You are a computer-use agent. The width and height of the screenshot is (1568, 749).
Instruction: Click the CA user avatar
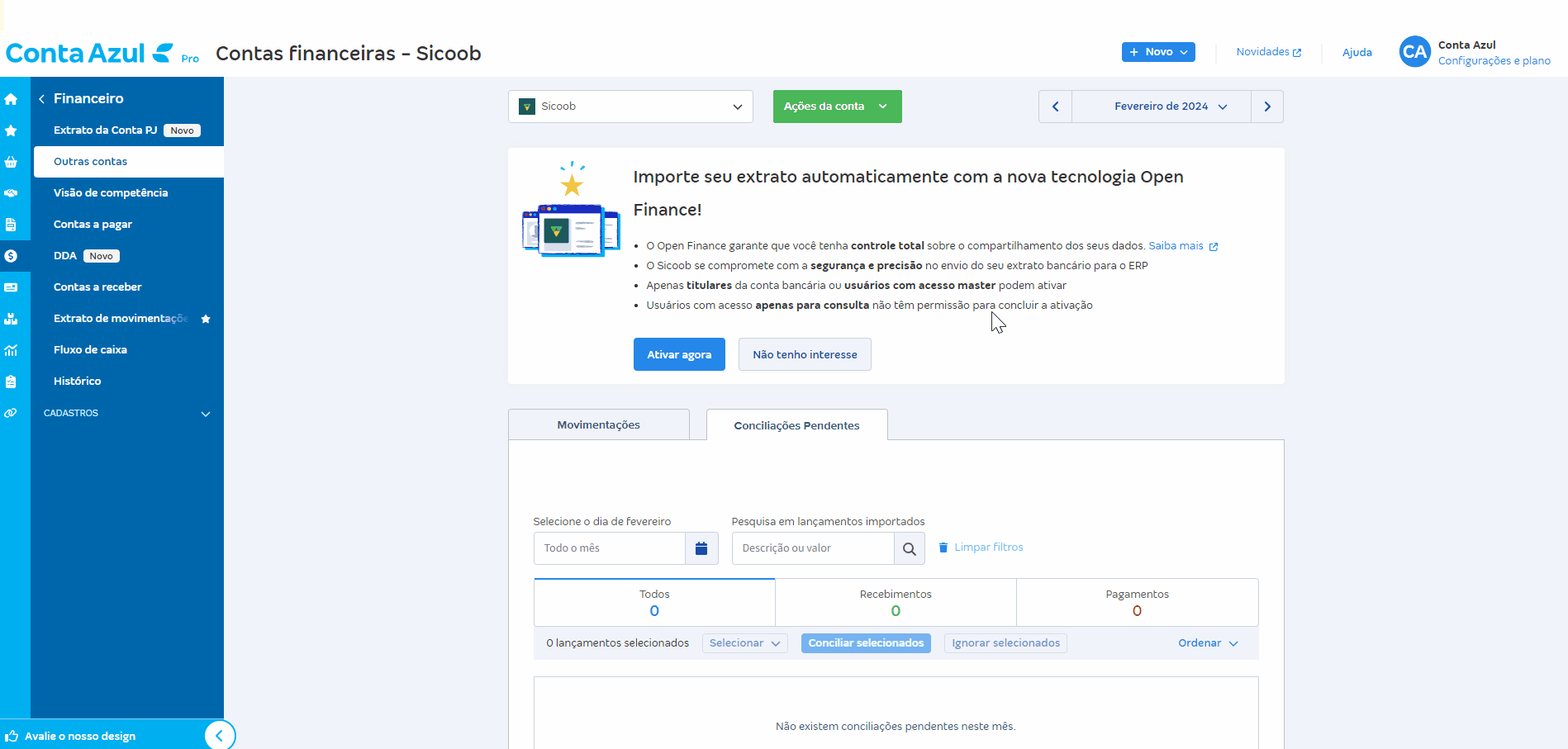coord(1414,52)
